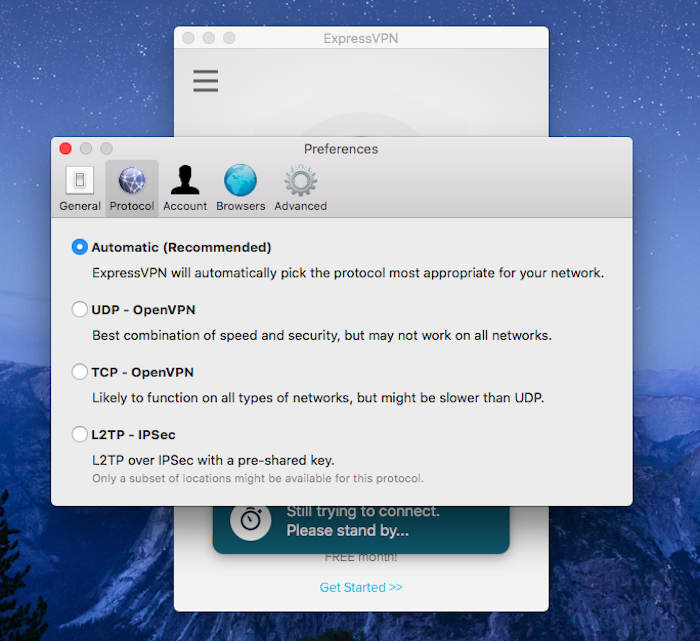The height and width of the screenshot is (641, 700).
Task: Click 'Only a subset of locations' note
Action: tap(258, 479)
